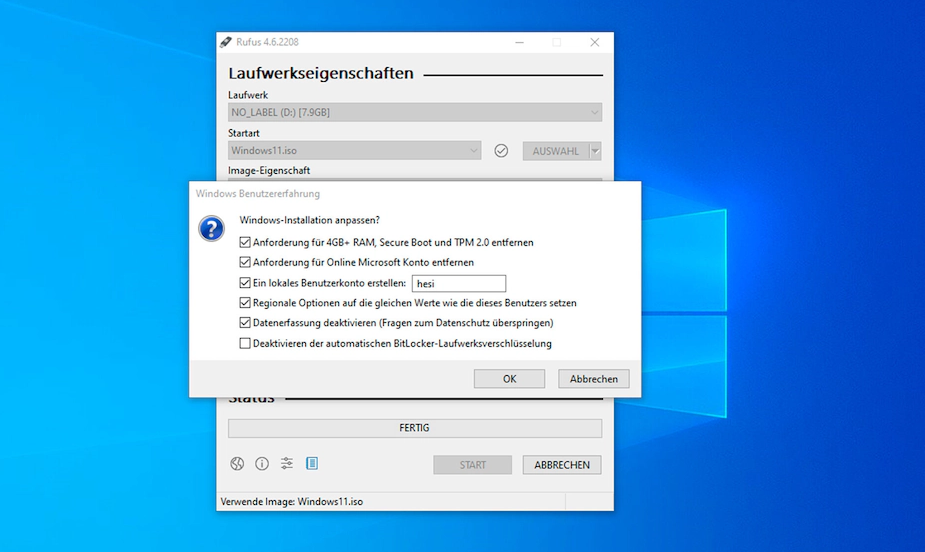The image size is (925, 552).
Task: Confirm the dialog with OK
Action: 509,379
